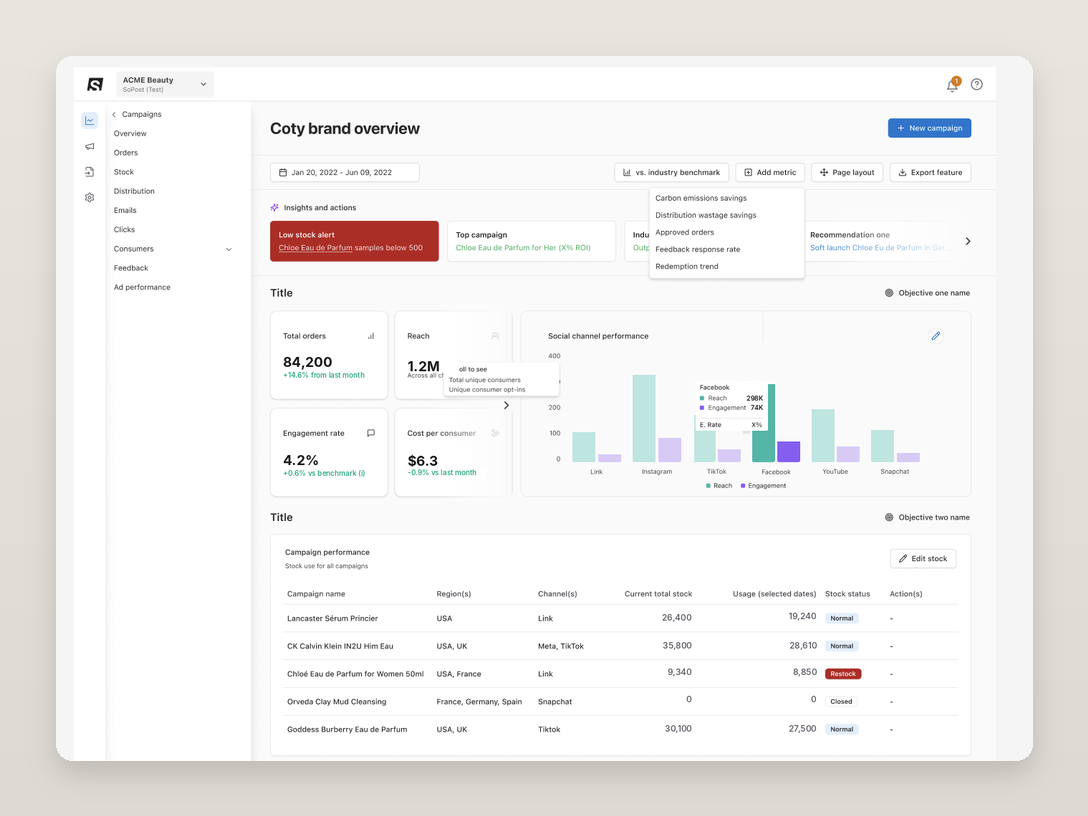Screen dimensions: 1088x816
Task: Click the icon on Cost per consumer card
Action: [x=495, y=433]
